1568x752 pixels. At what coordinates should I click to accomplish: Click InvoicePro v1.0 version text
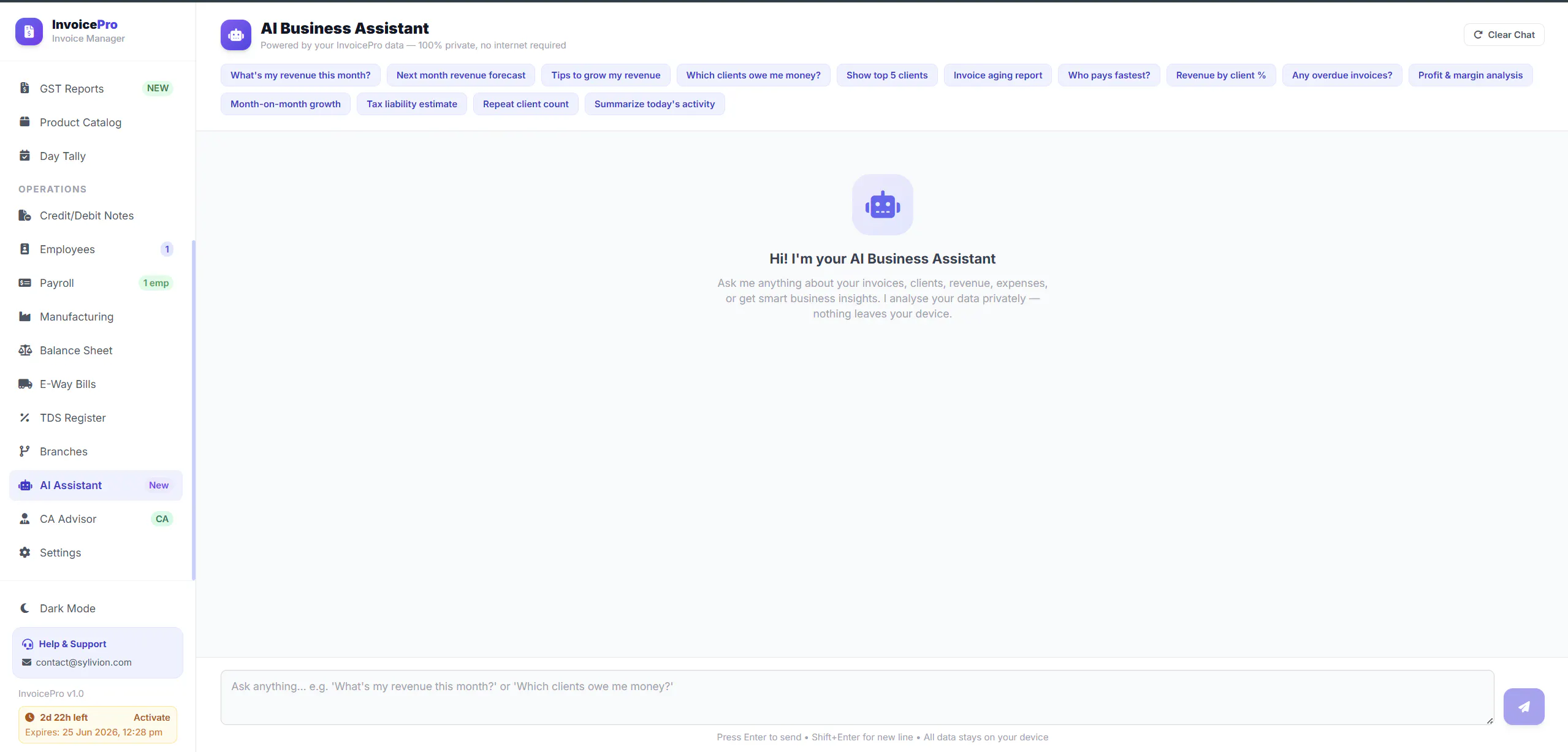point(51,693)
